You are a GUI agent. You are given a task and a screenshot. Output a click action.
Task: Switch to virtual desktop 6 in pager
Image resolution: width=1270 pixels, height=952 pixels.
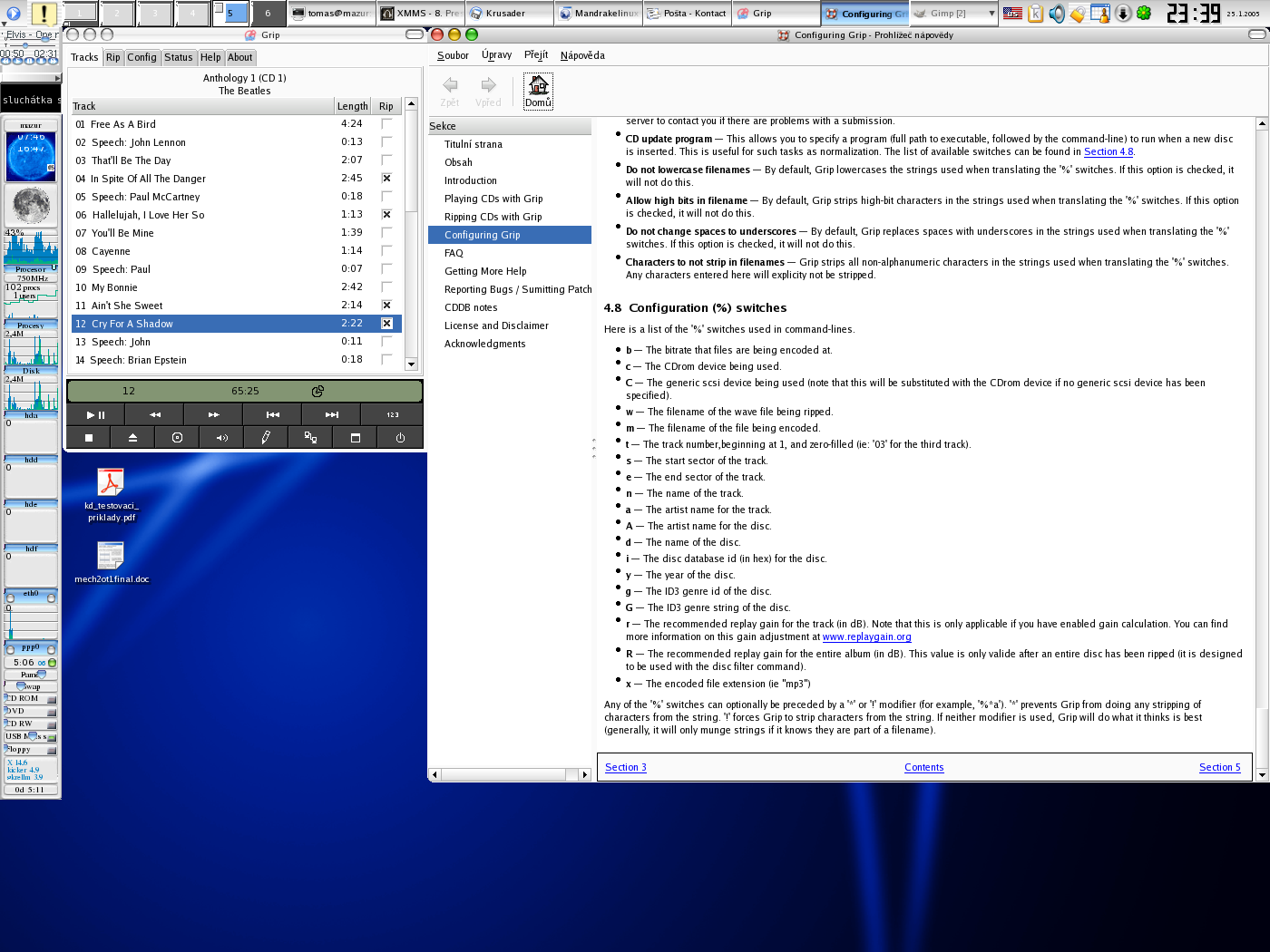tap(268, 14)
